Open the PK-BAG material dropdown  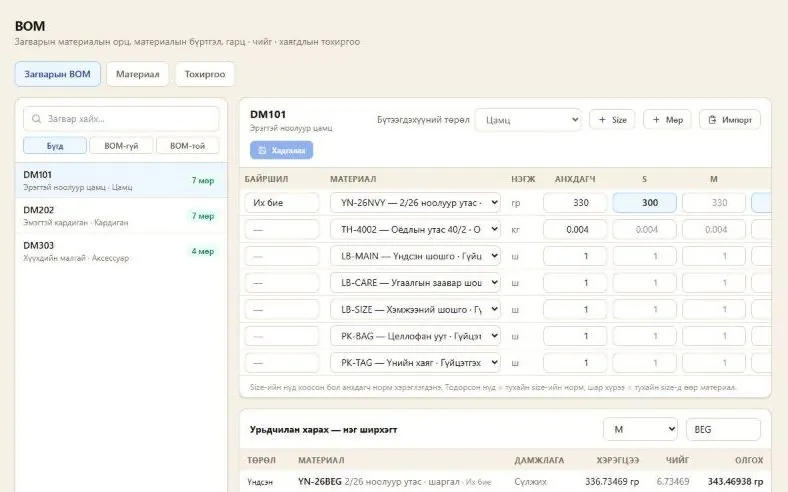[415, 336]
